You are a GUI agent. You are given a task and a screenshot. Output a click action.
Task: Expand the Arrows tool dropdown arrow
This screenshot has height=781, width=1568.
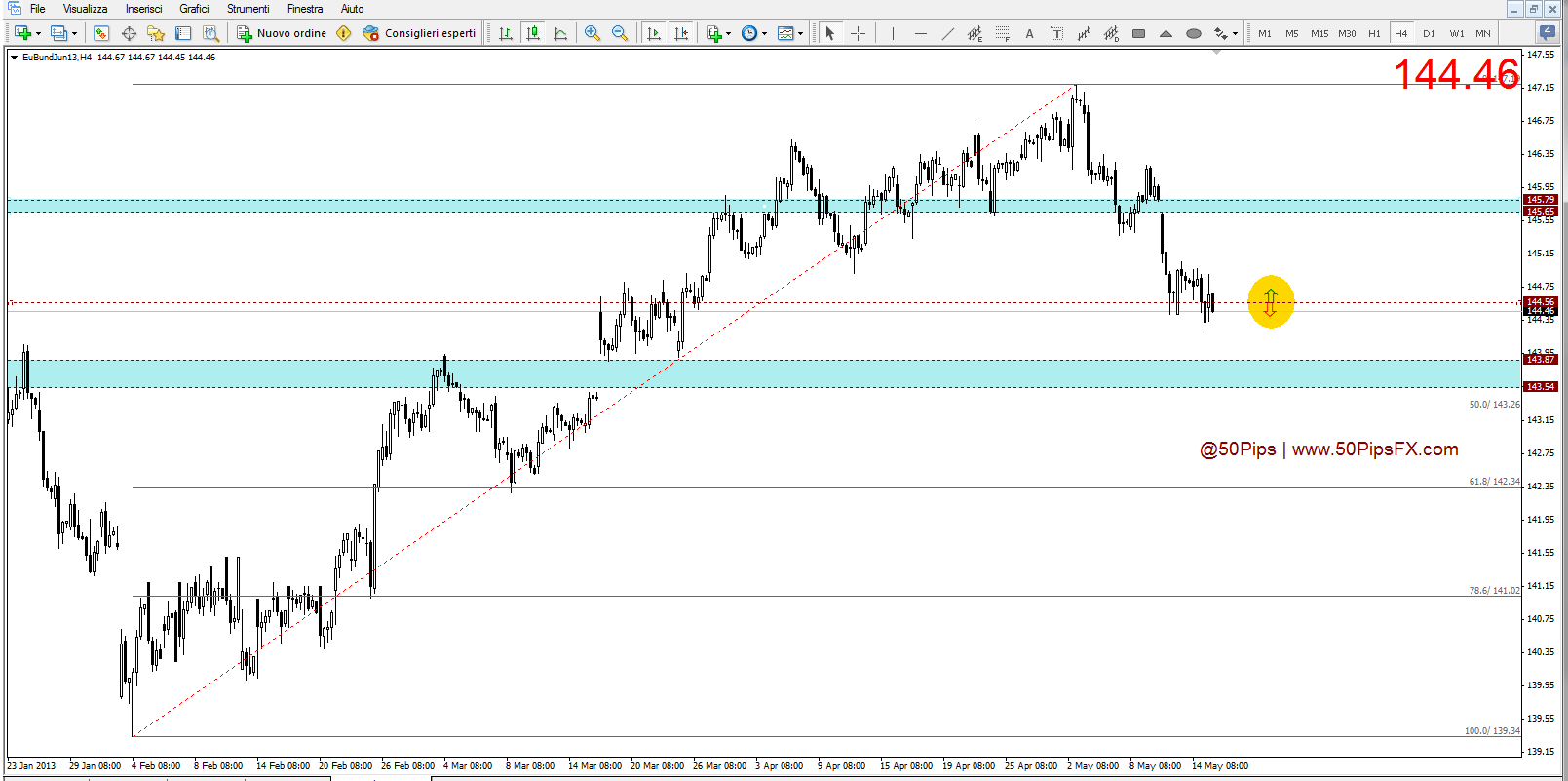[x=1235, y=33]
